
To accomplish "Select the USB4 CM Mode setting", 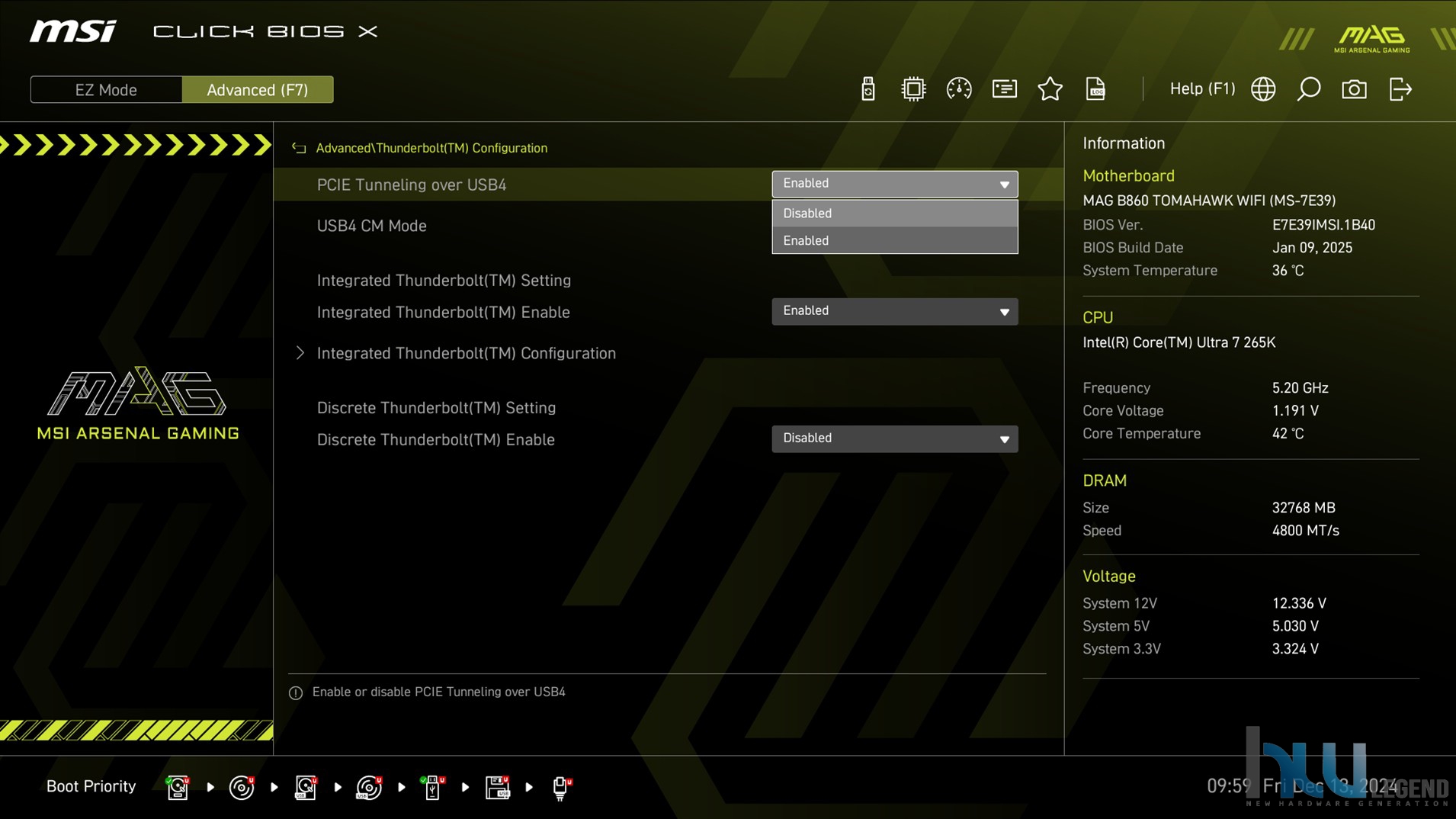I will click(x=371, y=226).
